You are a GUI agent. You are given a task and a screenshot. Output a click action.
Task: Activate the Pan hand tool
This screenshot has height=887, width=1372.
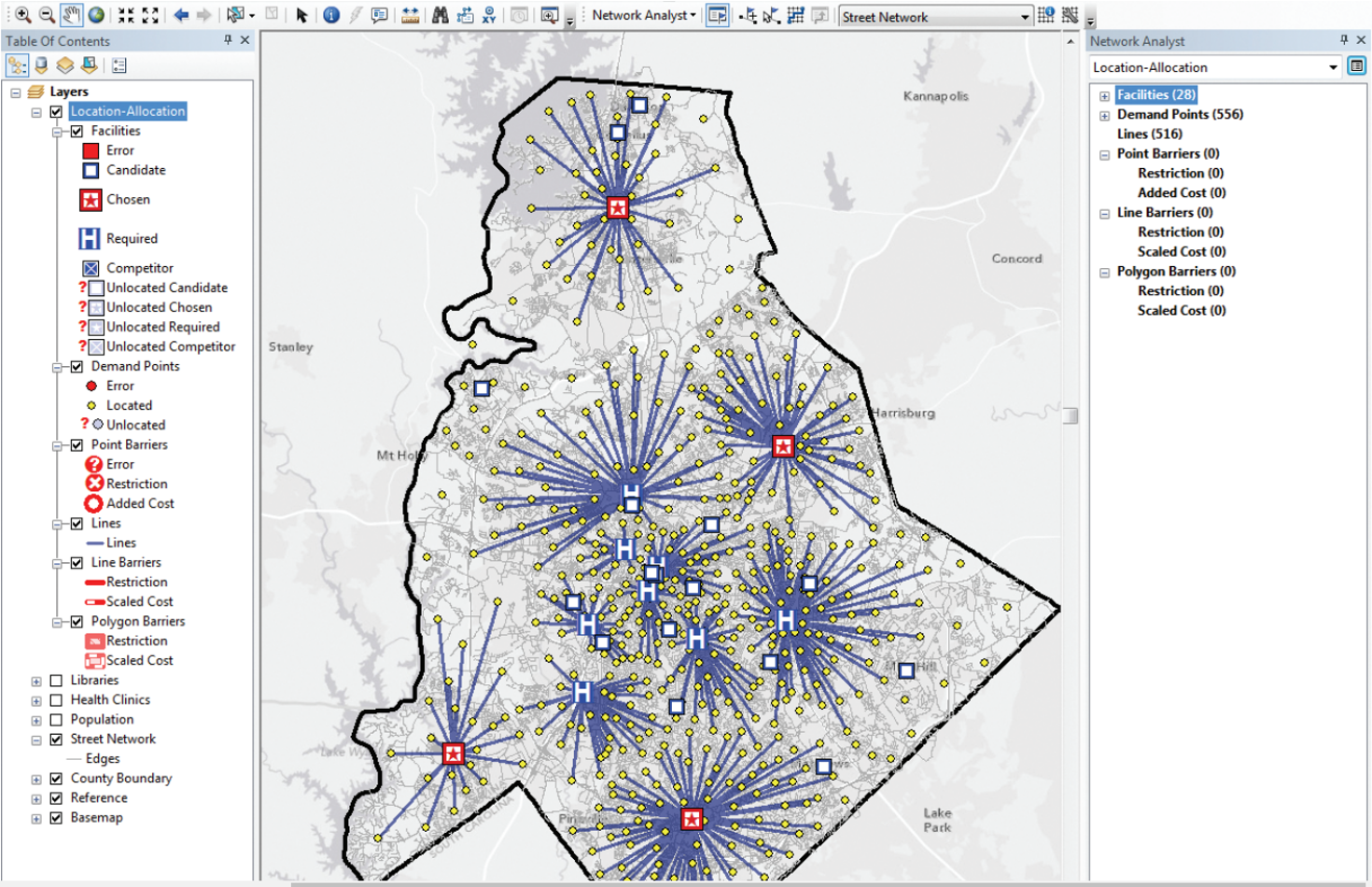71,15
